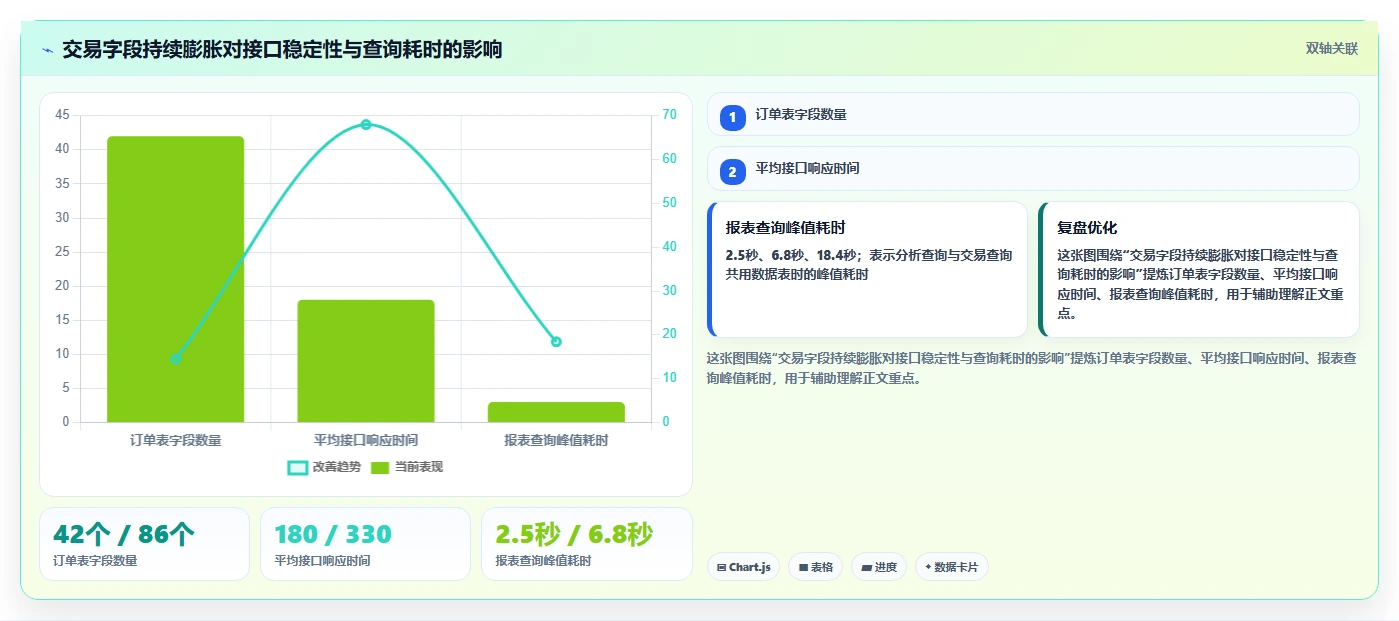Image resolution: width=1399 pixels, height=621 pixels.
Task: Click the line peak point above 平均接口响应时间
Action: pos(366,125)
